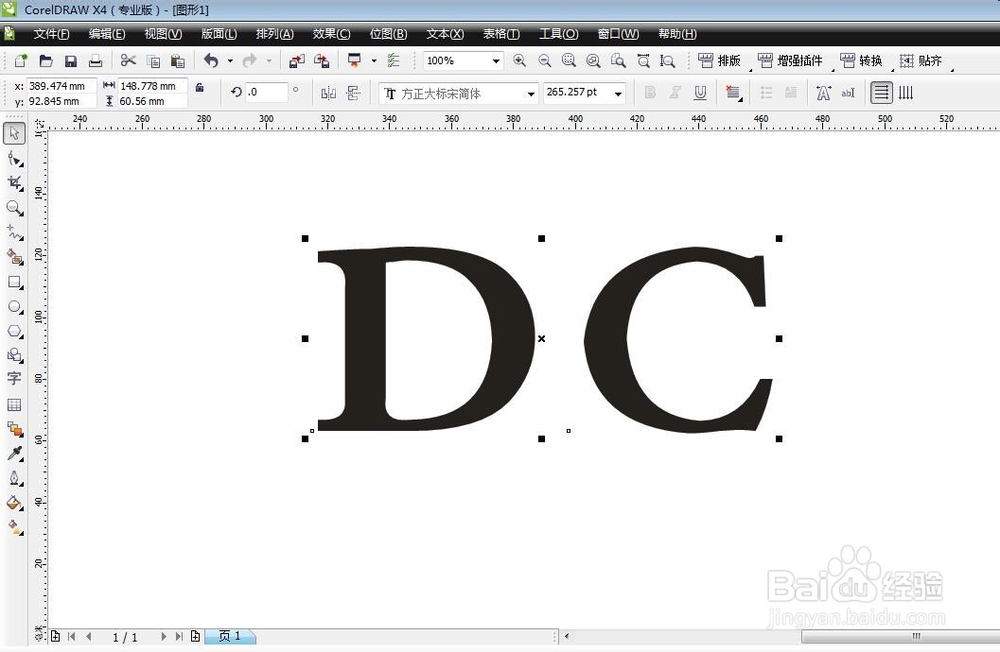Click the width field 148.778 mm

[152, 85]
